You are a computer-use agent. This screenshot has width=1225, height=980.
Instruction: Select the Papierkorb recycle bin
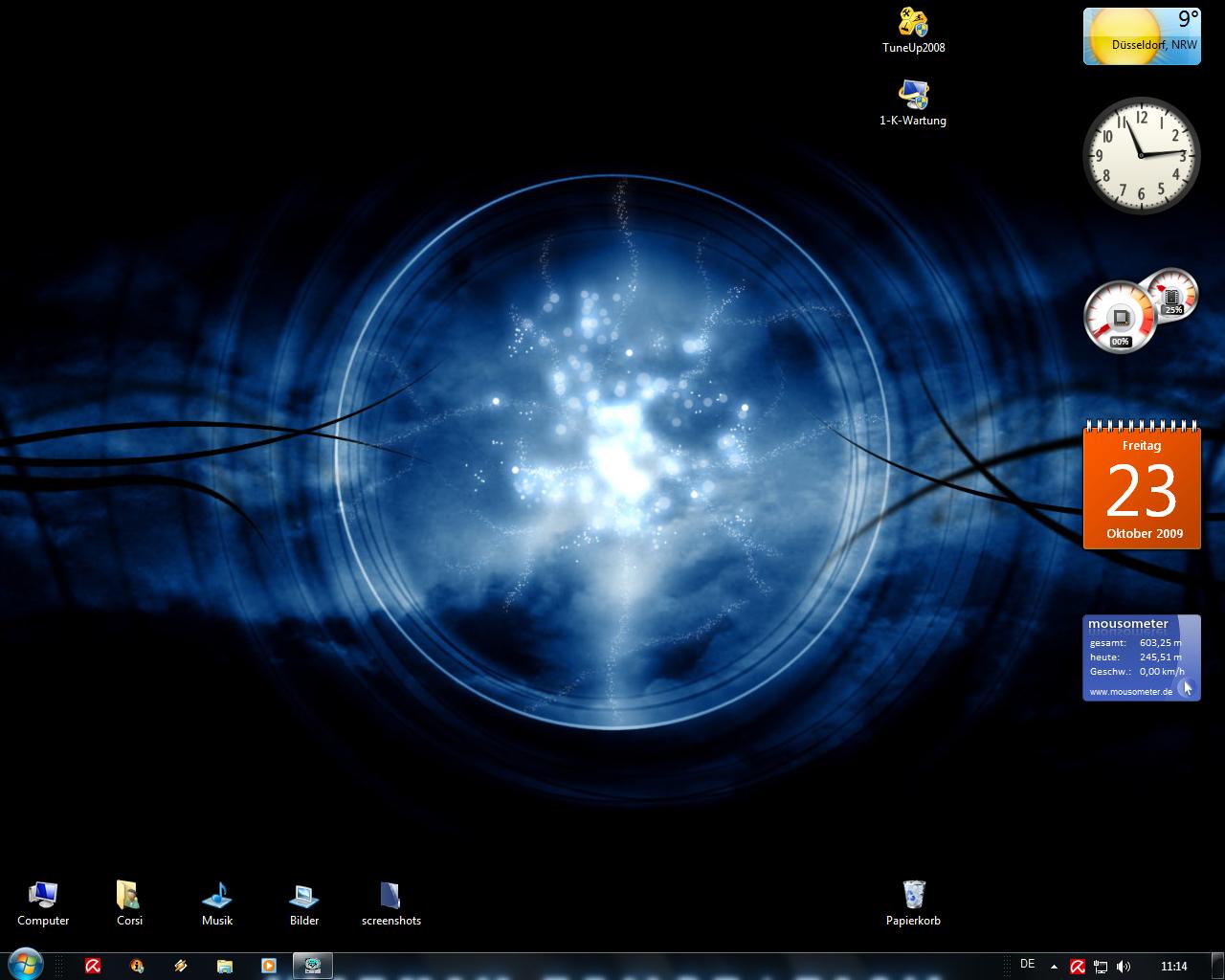click(913, 896)
